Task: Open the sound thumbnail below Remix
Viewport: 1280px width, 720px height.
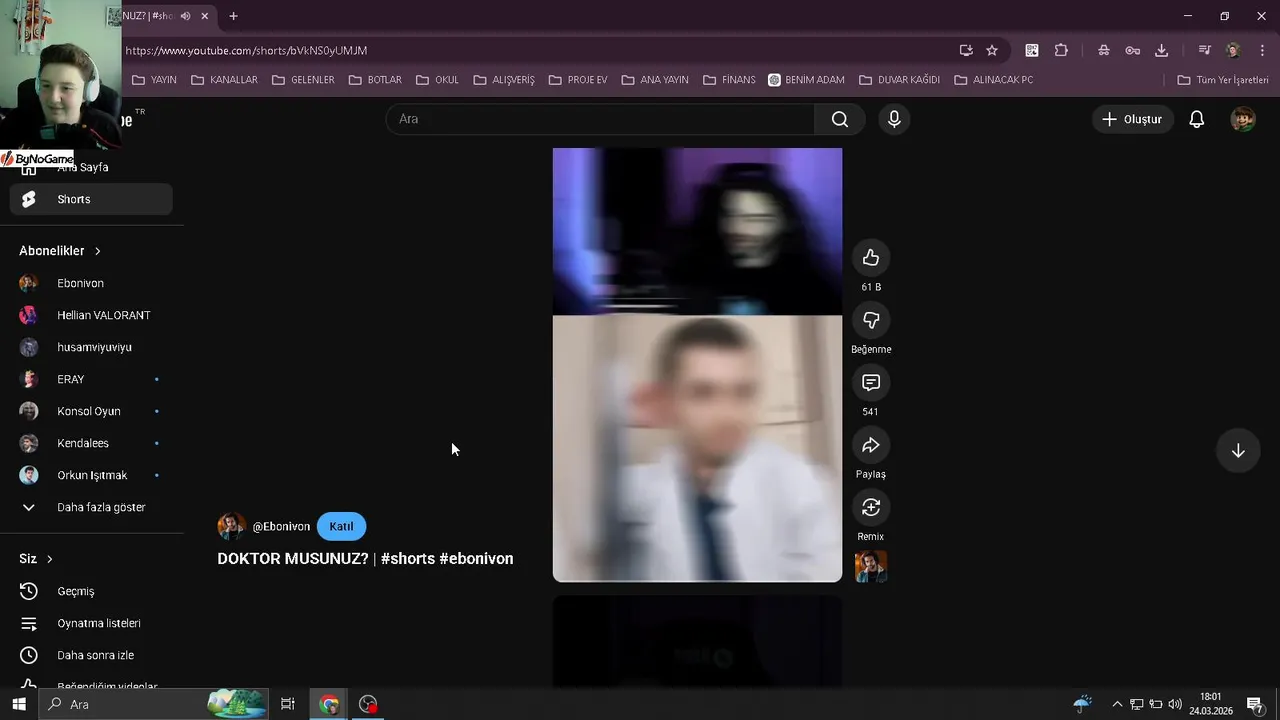Action: 871,566
